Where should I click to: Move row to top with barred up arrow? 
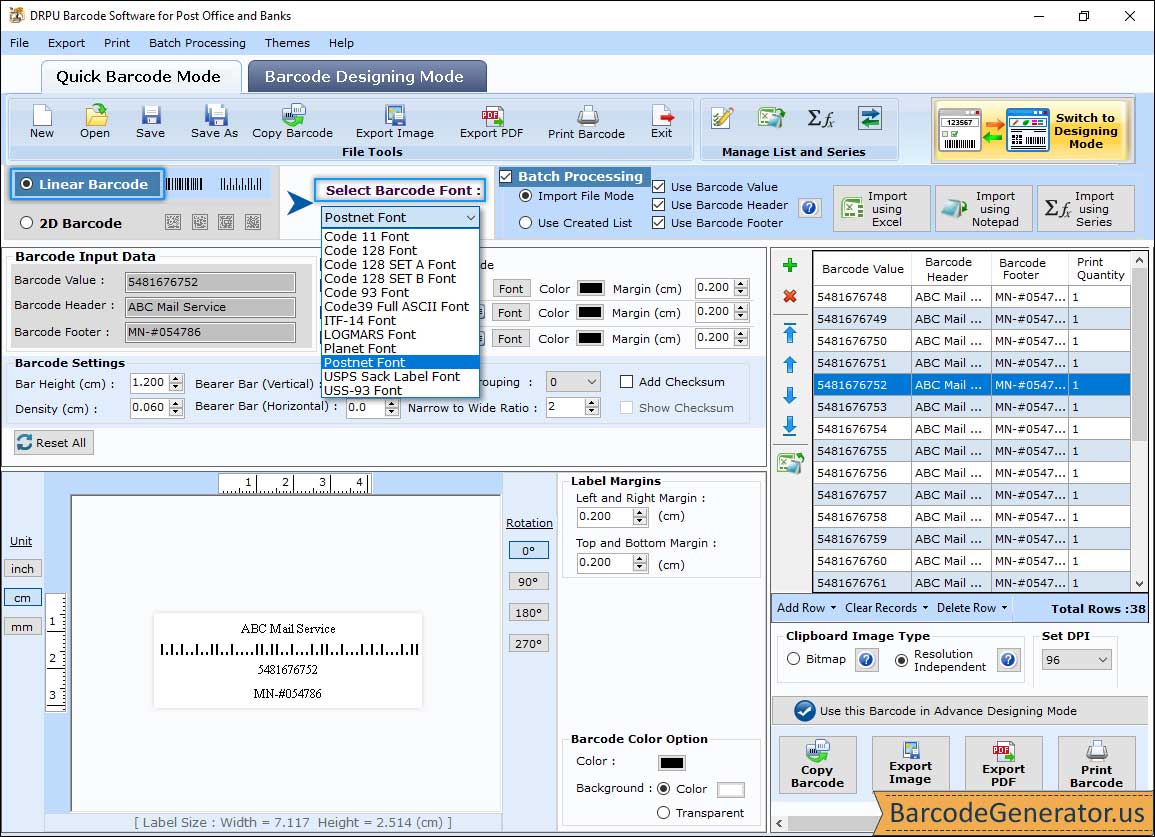(x=790, y=333)
